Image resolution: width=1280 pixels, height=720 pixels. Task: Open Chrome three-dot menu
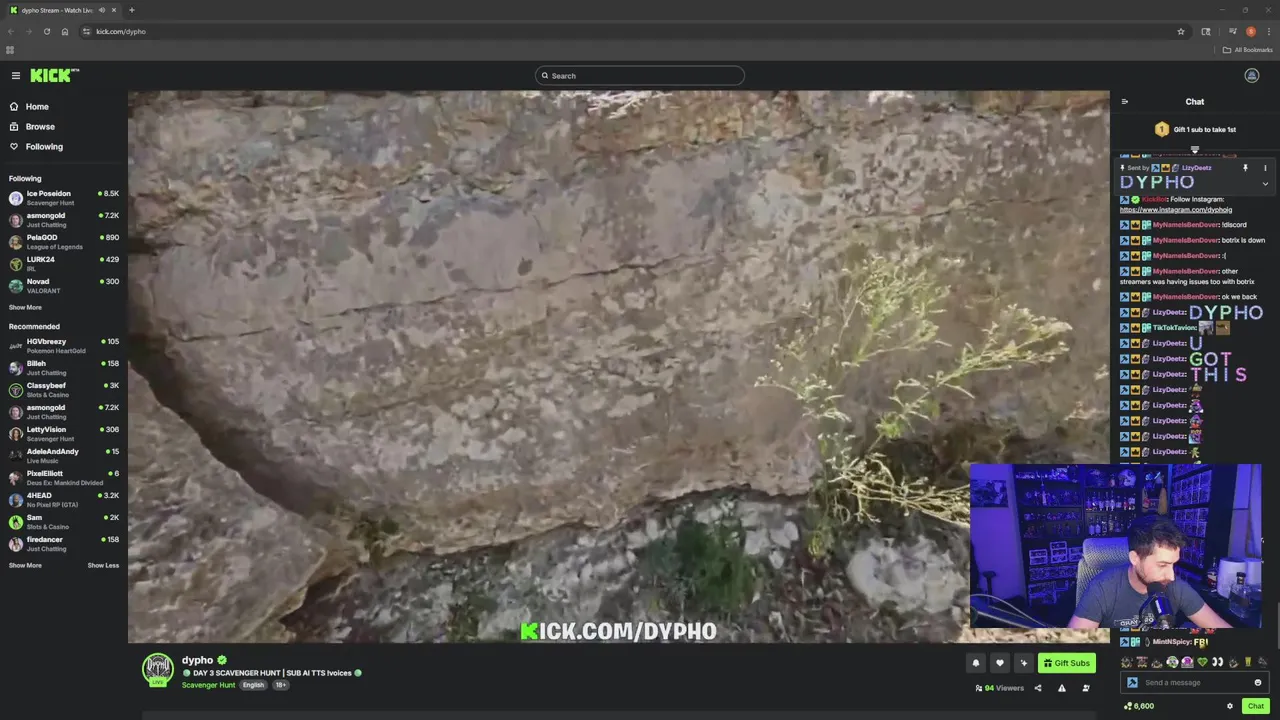(1268, 31)
